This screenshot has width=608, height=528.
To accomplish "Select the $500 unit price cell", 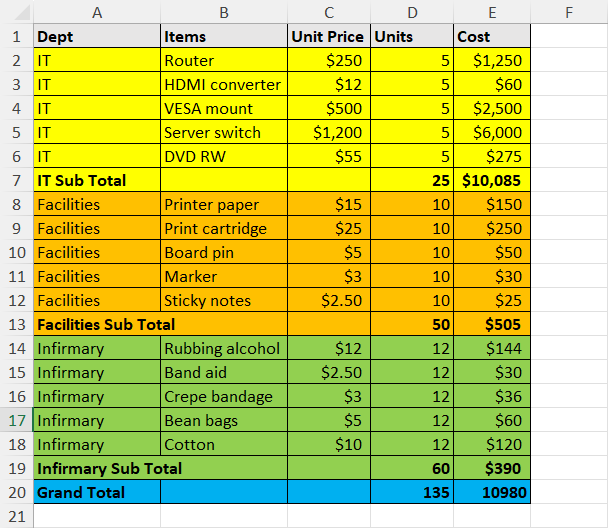I will coord(329,109).
